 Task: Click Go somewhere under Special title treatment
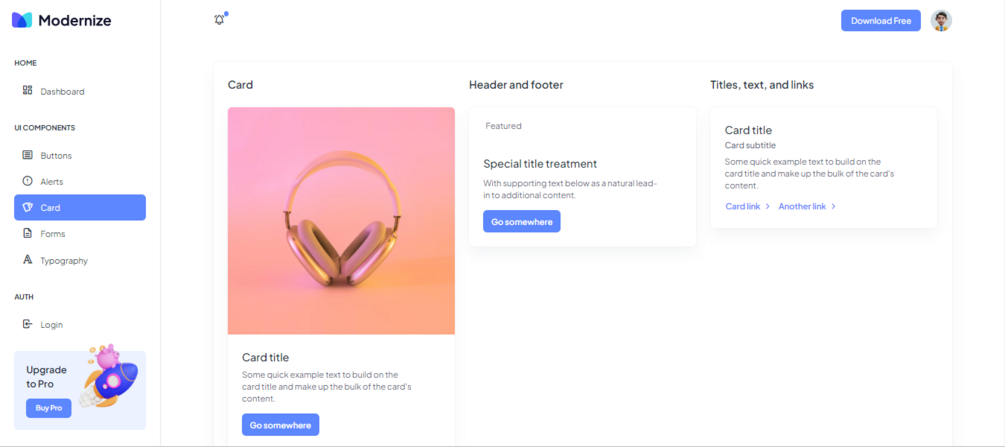tap(522, 221)
